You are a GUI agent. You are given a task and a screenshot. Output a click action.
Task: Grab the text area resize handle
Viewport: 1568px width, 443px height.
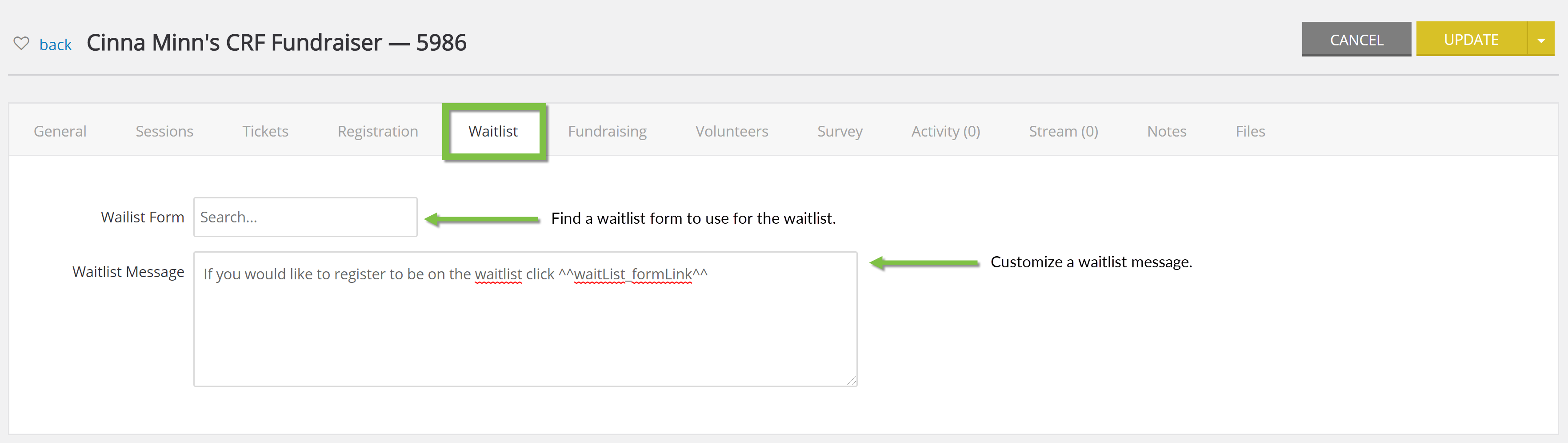[852, 381]
